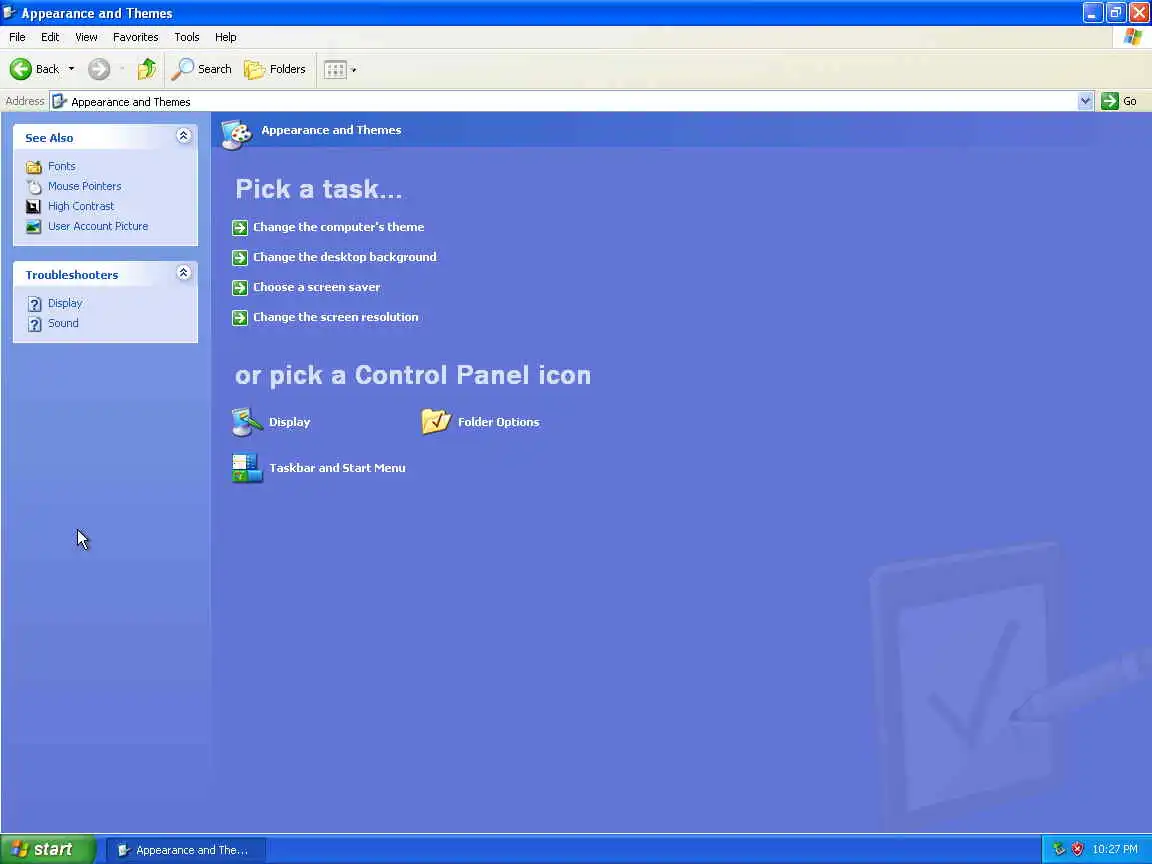The width and height of the screenshot is (1152, 864).
Task: Open the Views dropdown arrow
Action: (x=353, y=70)
